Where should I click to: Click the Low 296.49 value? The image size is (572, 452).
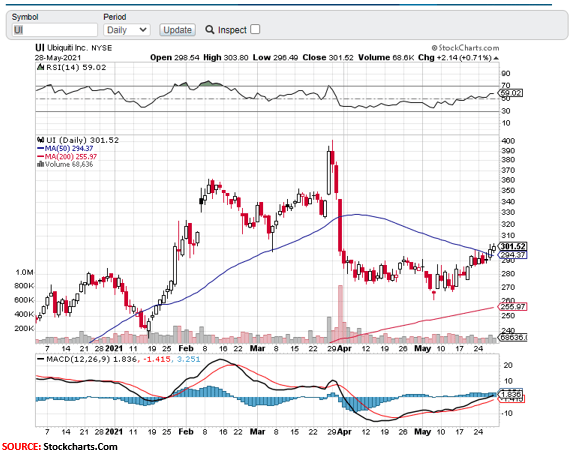[275, 58]
